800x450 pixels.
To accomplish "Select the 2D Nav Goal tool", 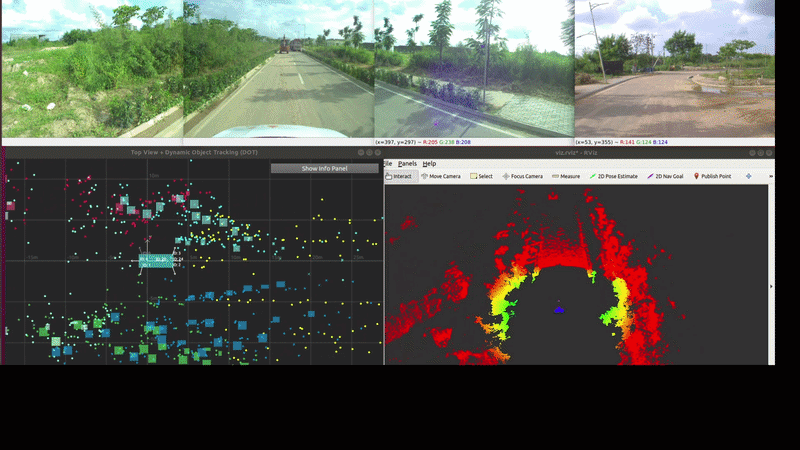I will [x=665, y=176].
